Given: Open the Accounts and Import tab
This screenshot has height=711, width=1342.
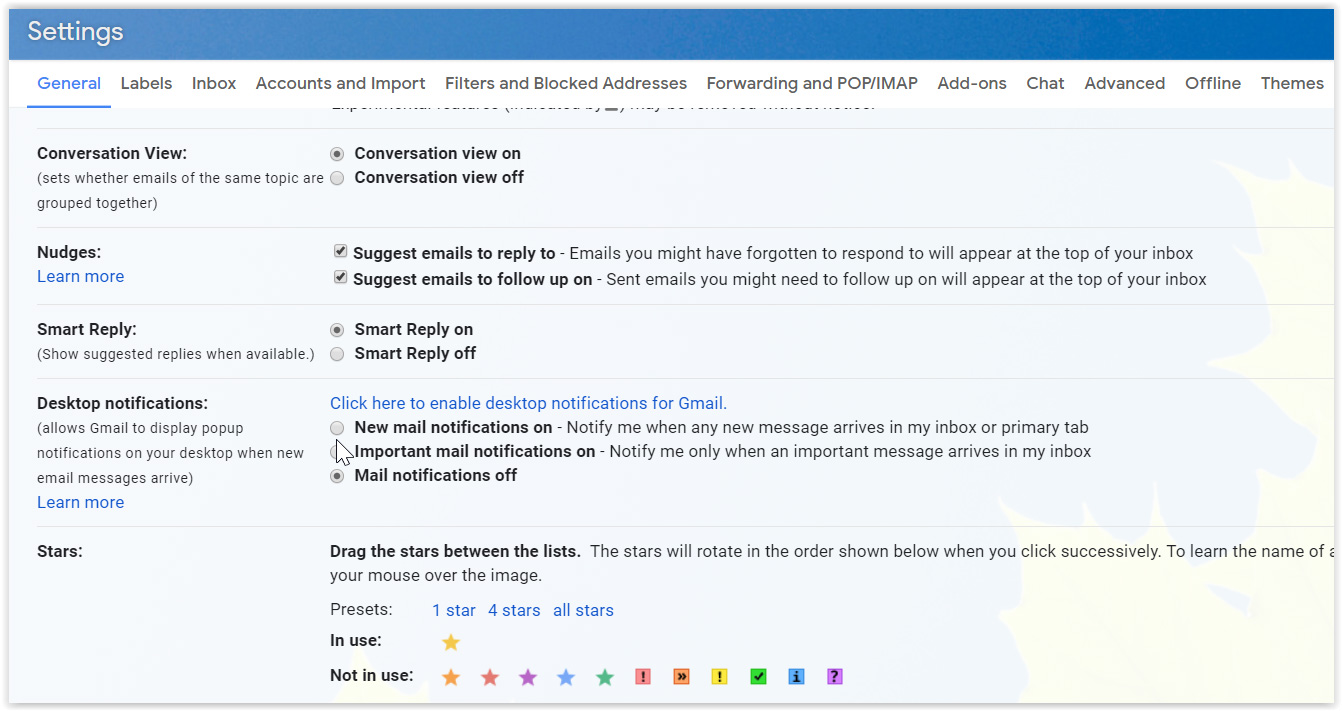Looking at the screenshot, I should (x=340, y=84).
